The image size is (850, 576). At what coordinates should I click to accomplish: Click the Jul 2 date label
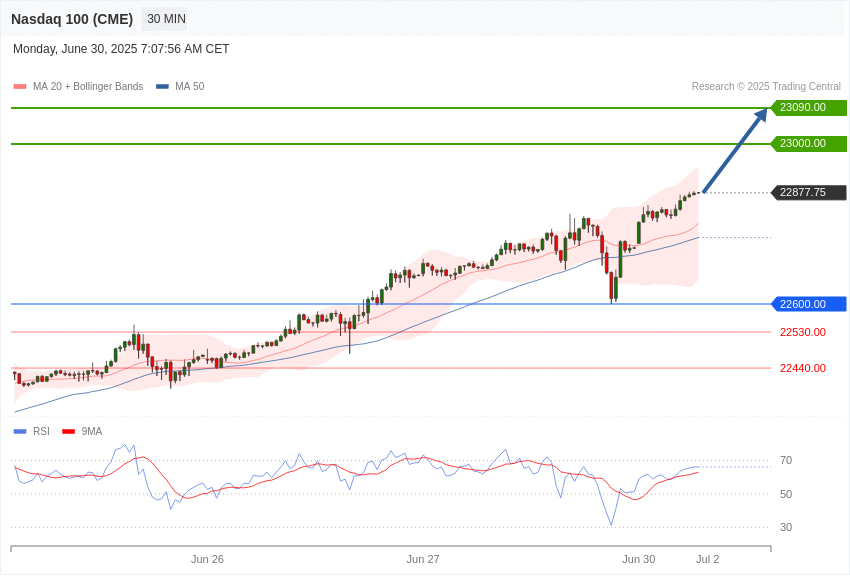coord(707,559)
